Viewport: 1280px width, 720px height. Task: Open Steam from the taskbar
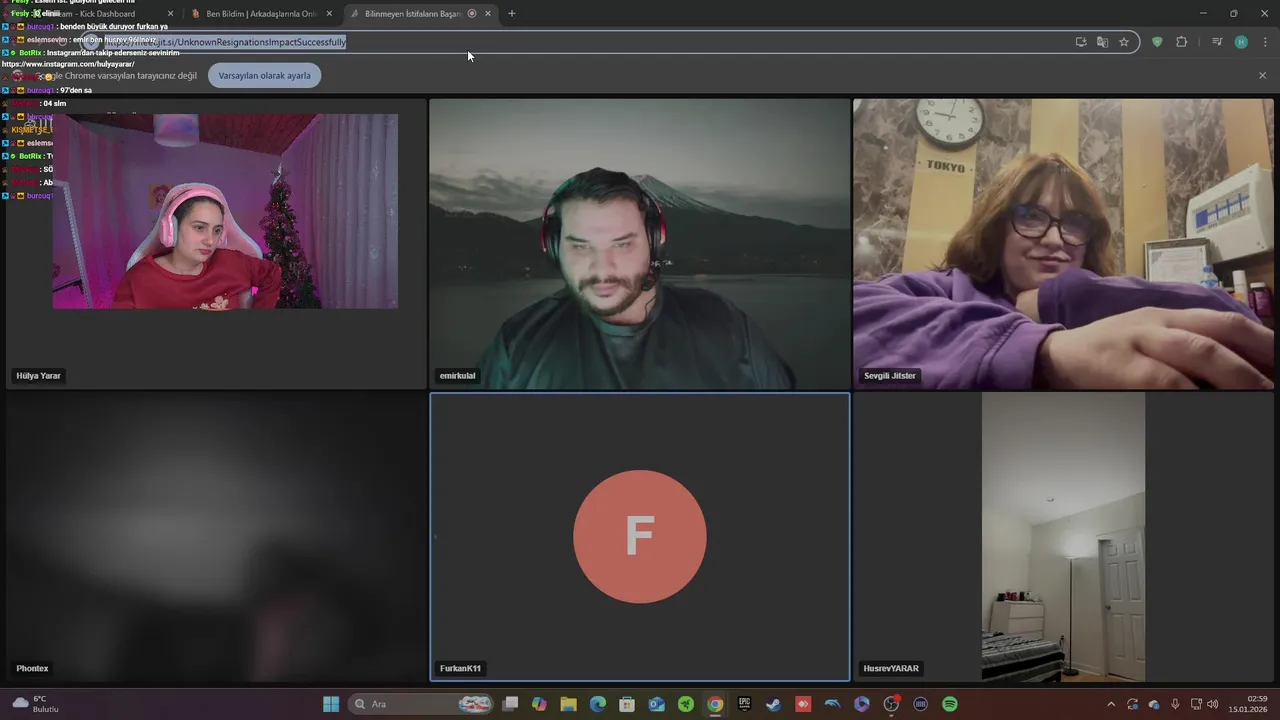pyautogui.click(x=773, y=704)
